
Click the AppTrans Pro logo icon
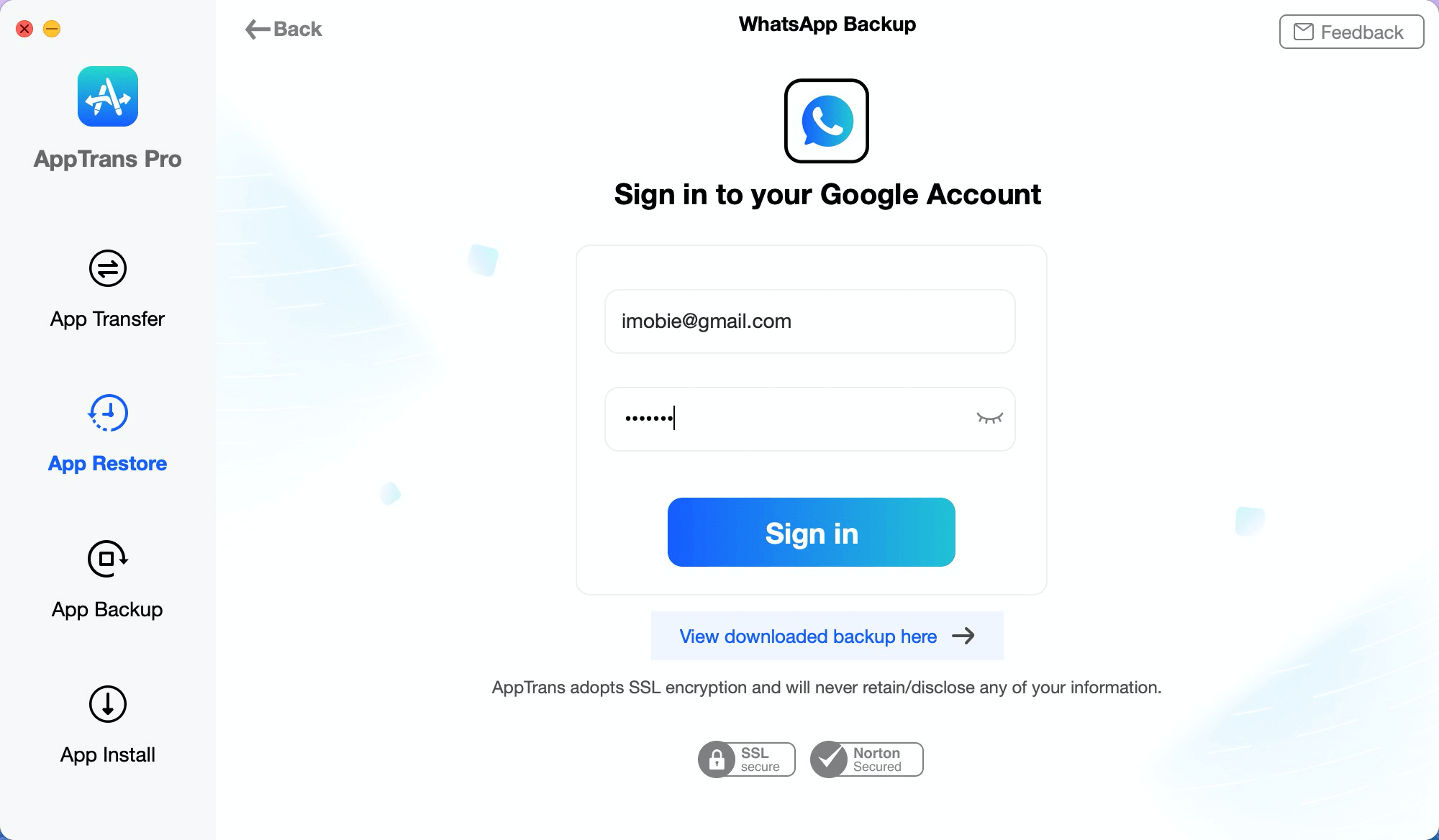coord(108,96)
